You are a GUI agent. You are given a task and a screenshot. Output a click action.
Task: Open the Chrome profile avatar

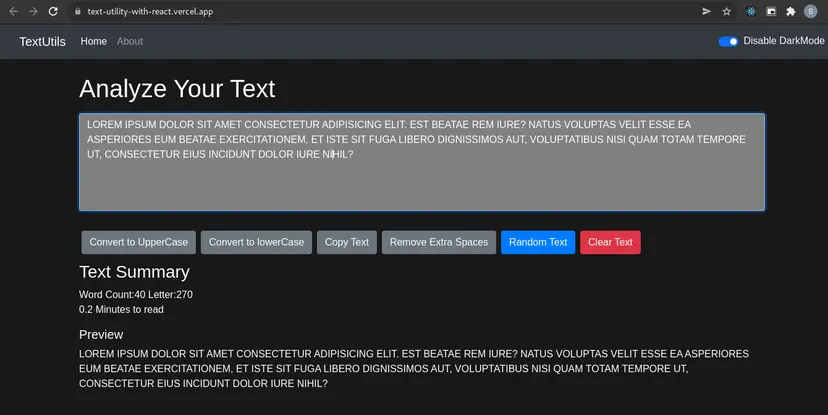(810, 12)
